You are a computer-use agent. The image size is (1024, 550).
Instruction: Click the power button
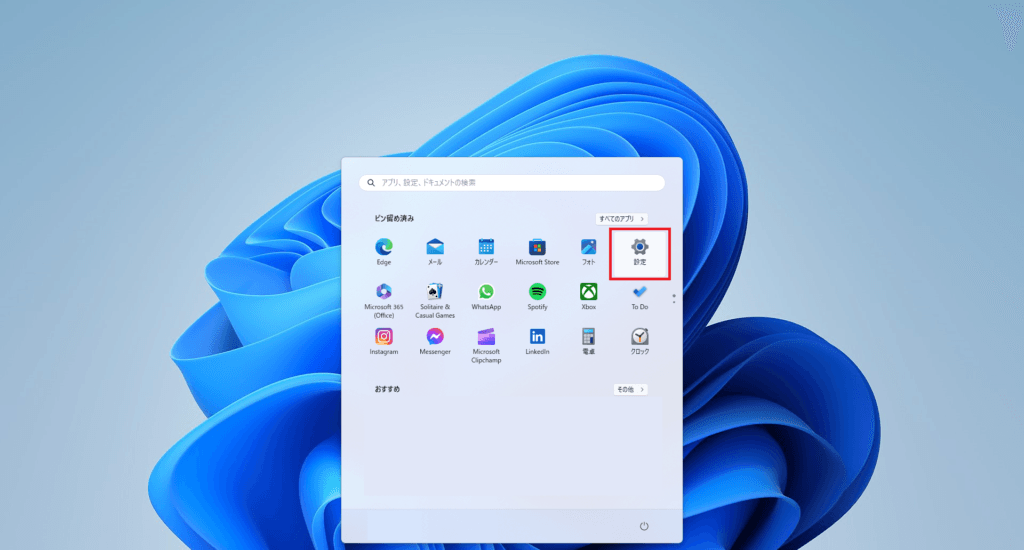[644, 526]
